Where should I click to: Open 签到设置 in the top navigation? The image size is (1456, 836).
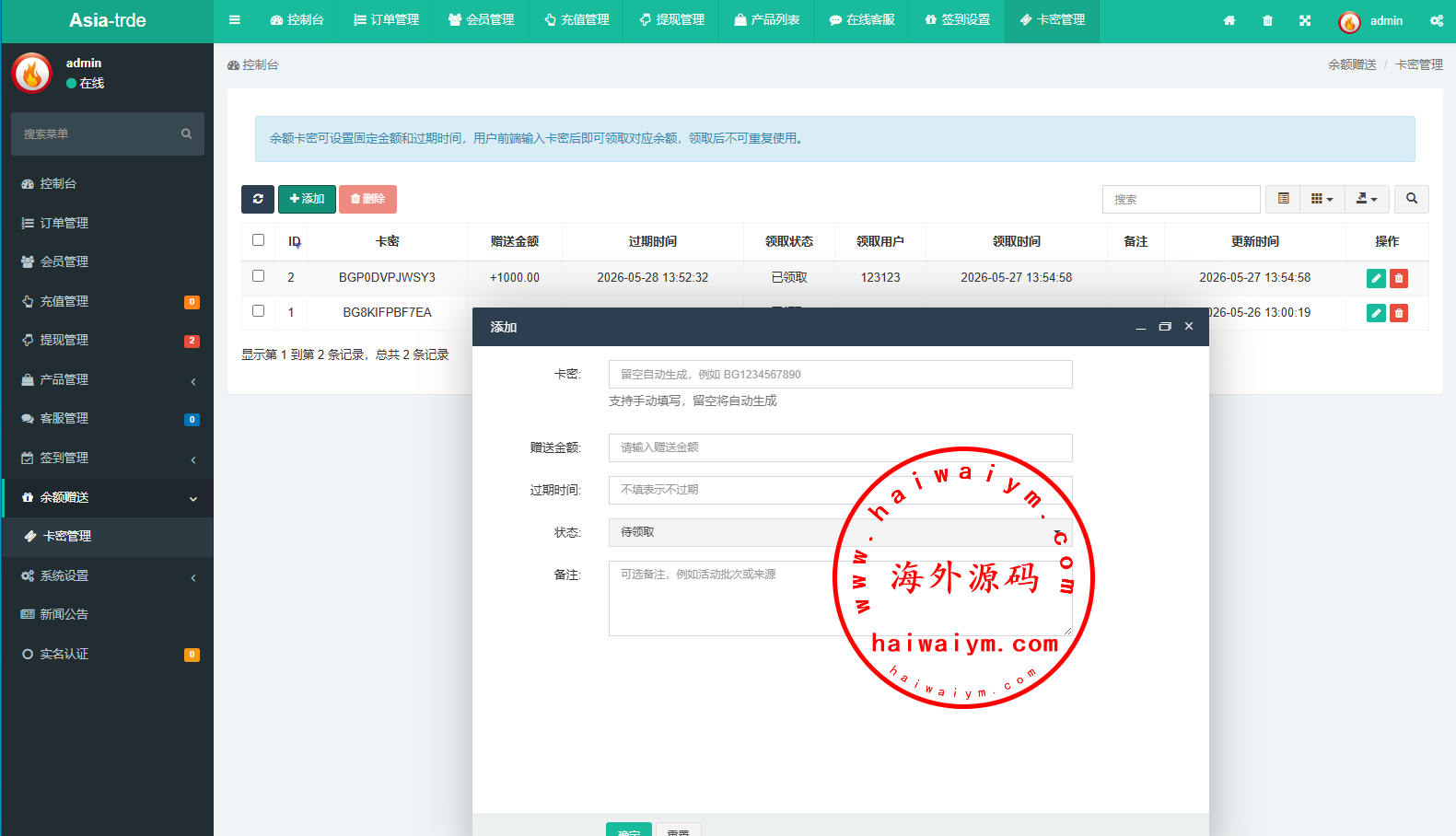click(x=958, y=20)
